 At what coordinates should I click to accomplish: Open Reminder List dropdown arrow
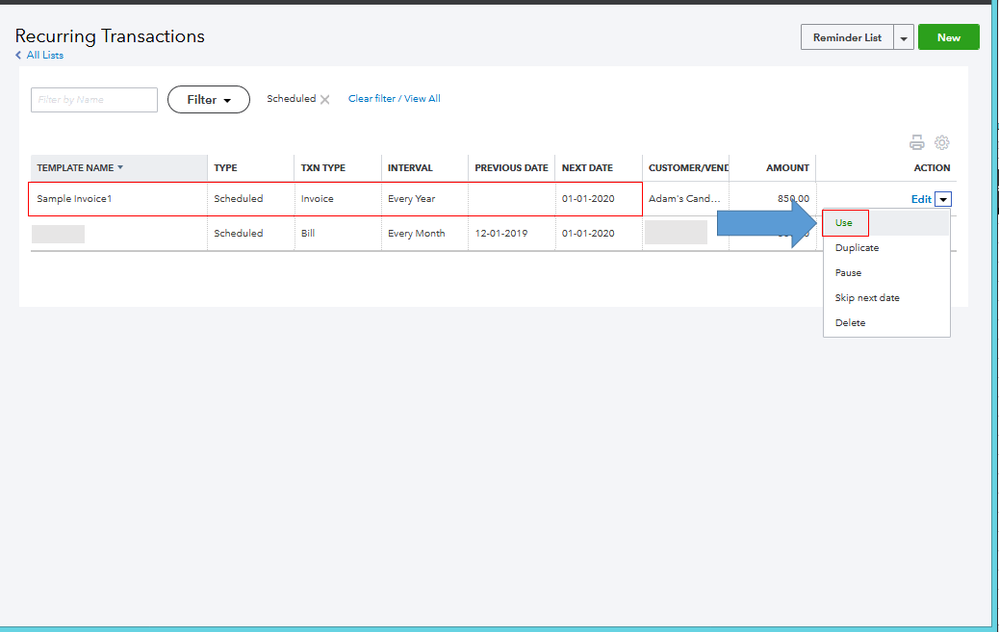[903, 38]
